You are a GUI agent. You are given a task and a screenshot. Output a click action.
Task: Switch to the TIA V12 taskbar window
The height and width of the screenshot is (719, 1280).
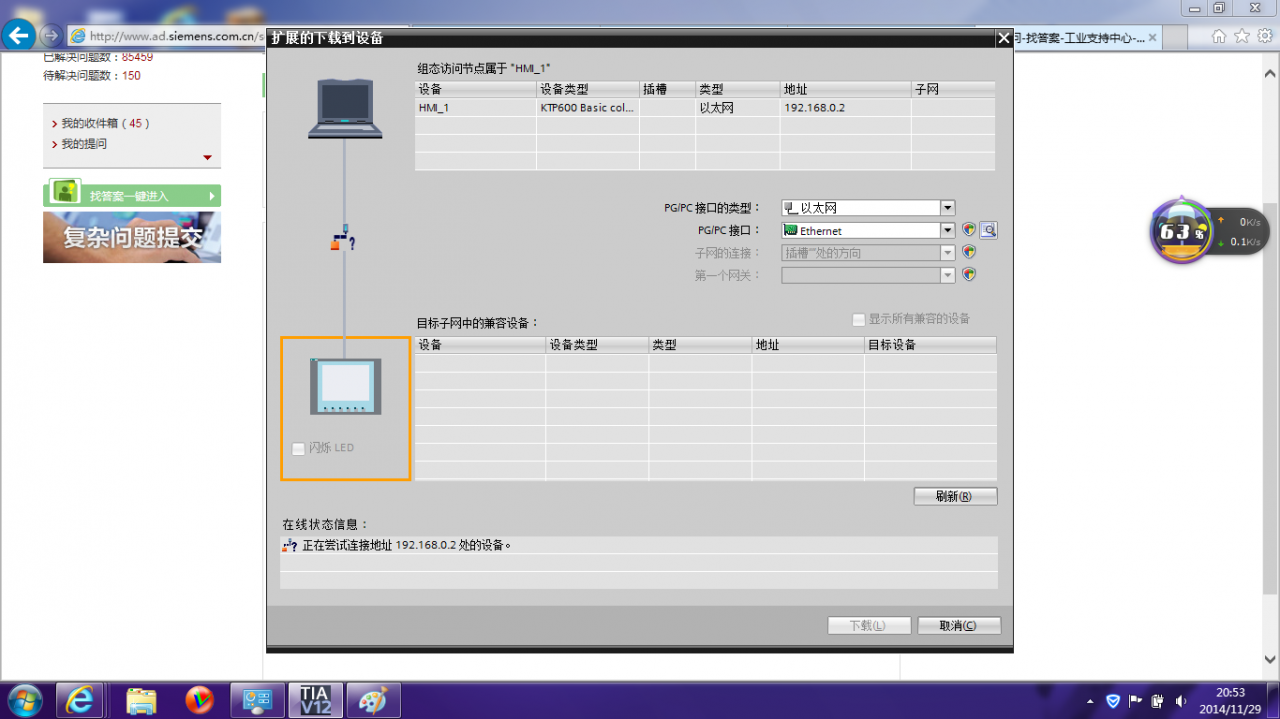[x=315, y=700]
